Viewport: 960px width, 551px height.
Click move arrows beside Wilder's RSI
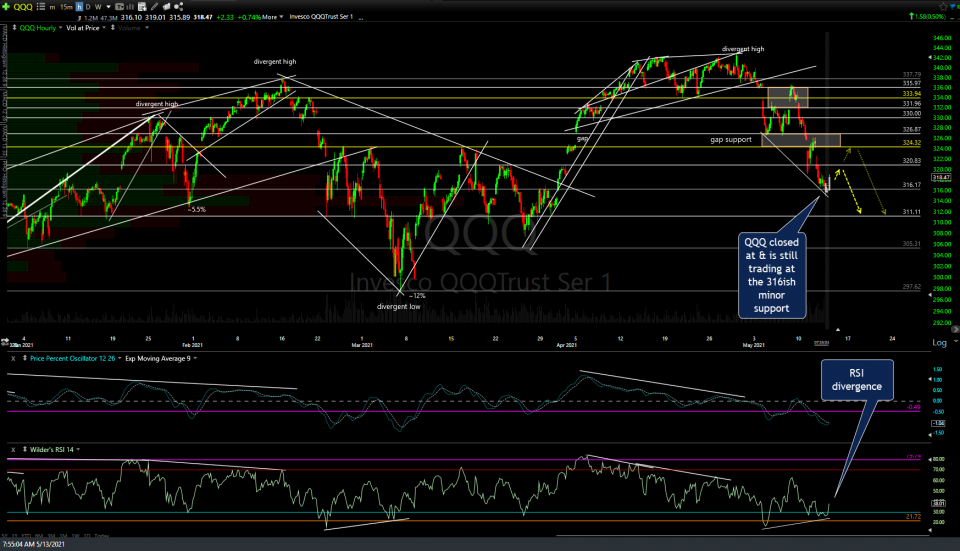25,449
